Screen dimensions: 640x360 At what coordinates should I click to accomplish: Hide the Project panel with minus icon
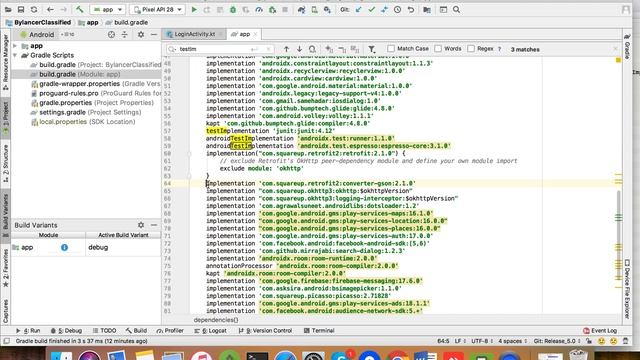(x=154, y=35)
